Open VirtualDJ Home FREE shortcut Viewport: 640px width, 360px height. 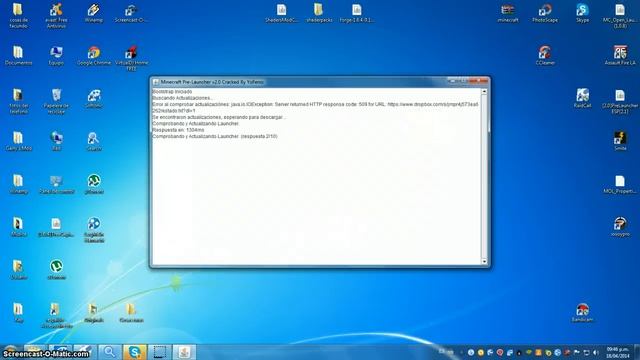click(x=131, y=58)
